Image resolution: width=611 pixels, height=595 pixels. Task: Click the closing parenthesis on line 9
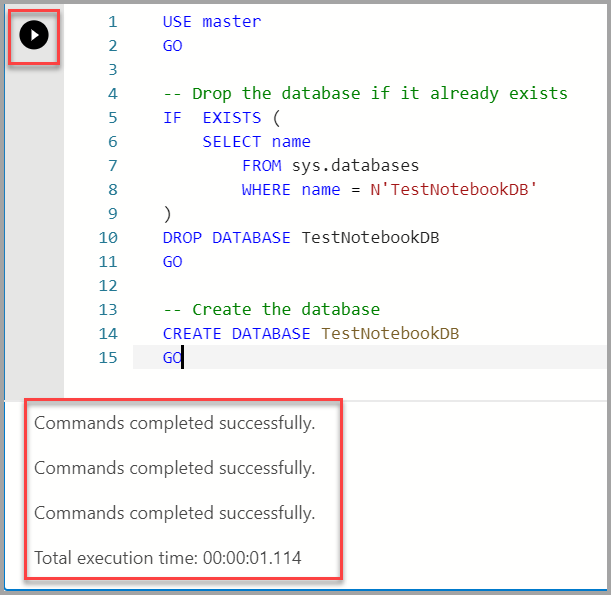pyautogui.click(x=167, y=213)
